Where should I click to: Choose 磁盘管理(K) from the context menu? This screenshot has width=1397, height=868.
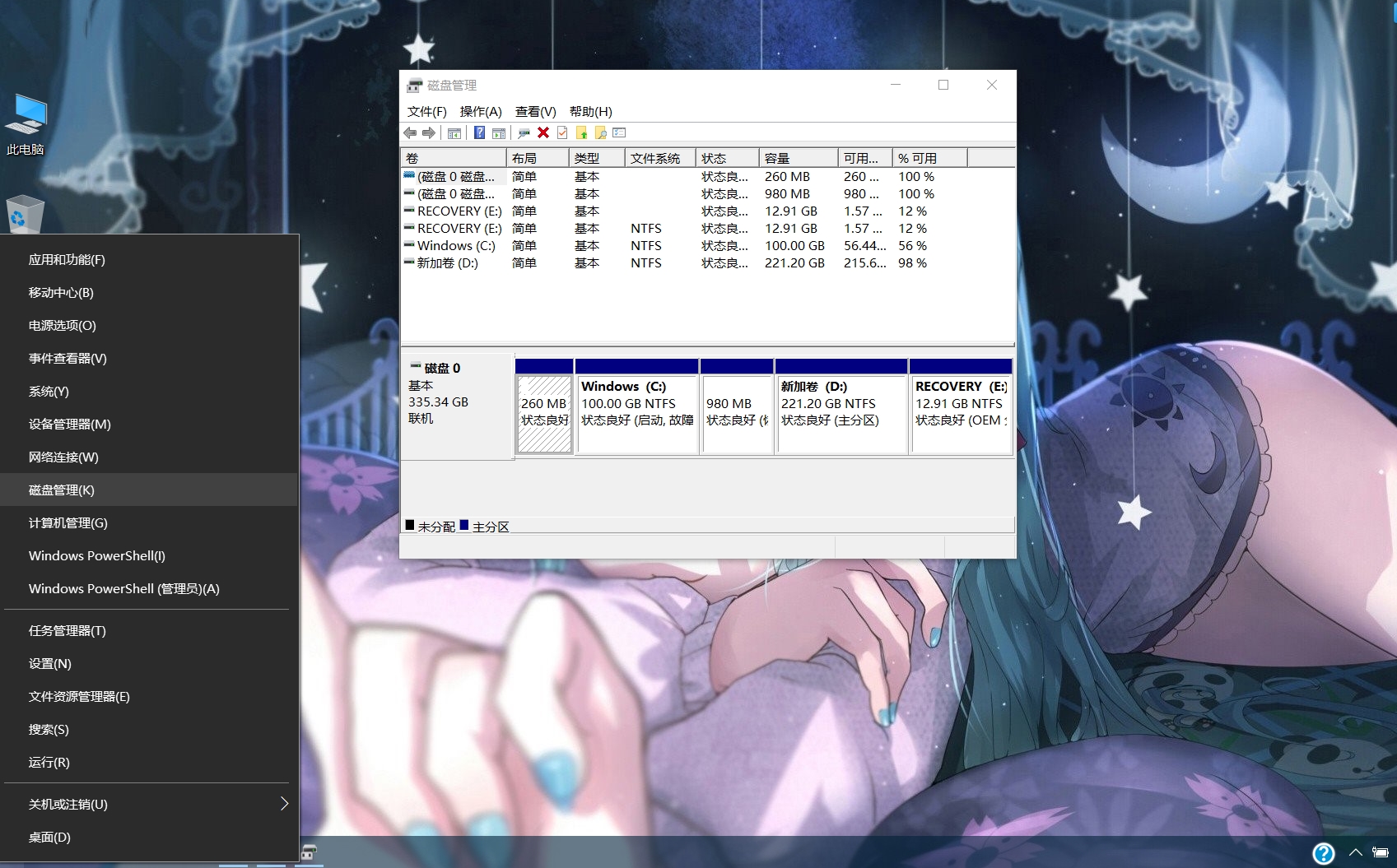[149, 490]
